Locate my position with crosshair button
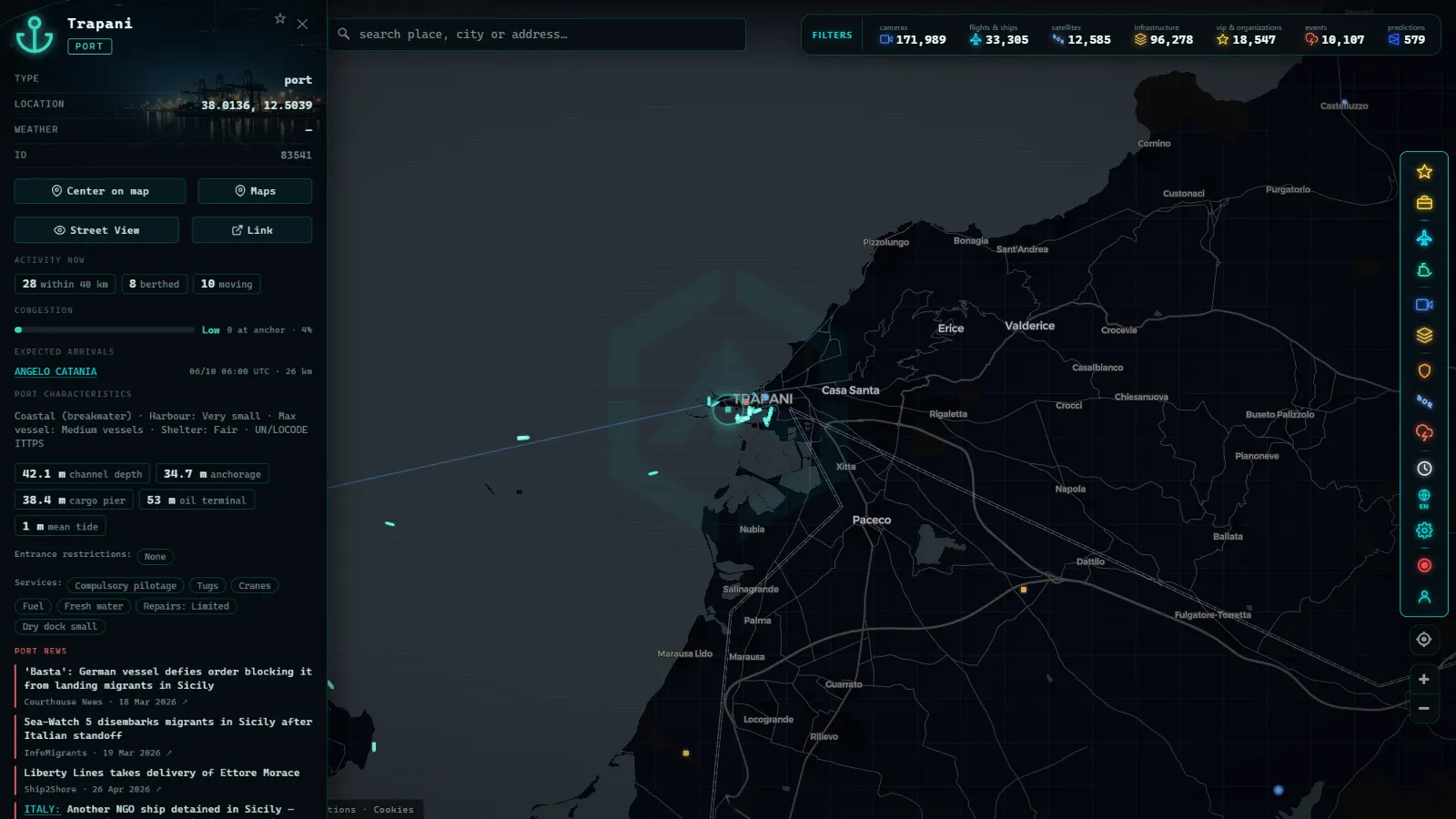The height and width of the screenshot is (819, 1456). tap(1424, 640)
